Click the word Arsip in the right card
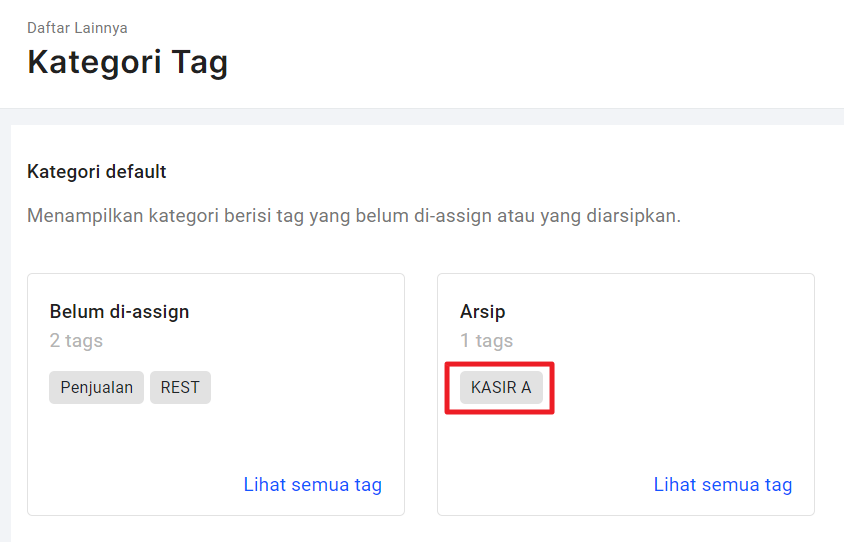This screenshot has width=844, height=542. pos(482,312)
